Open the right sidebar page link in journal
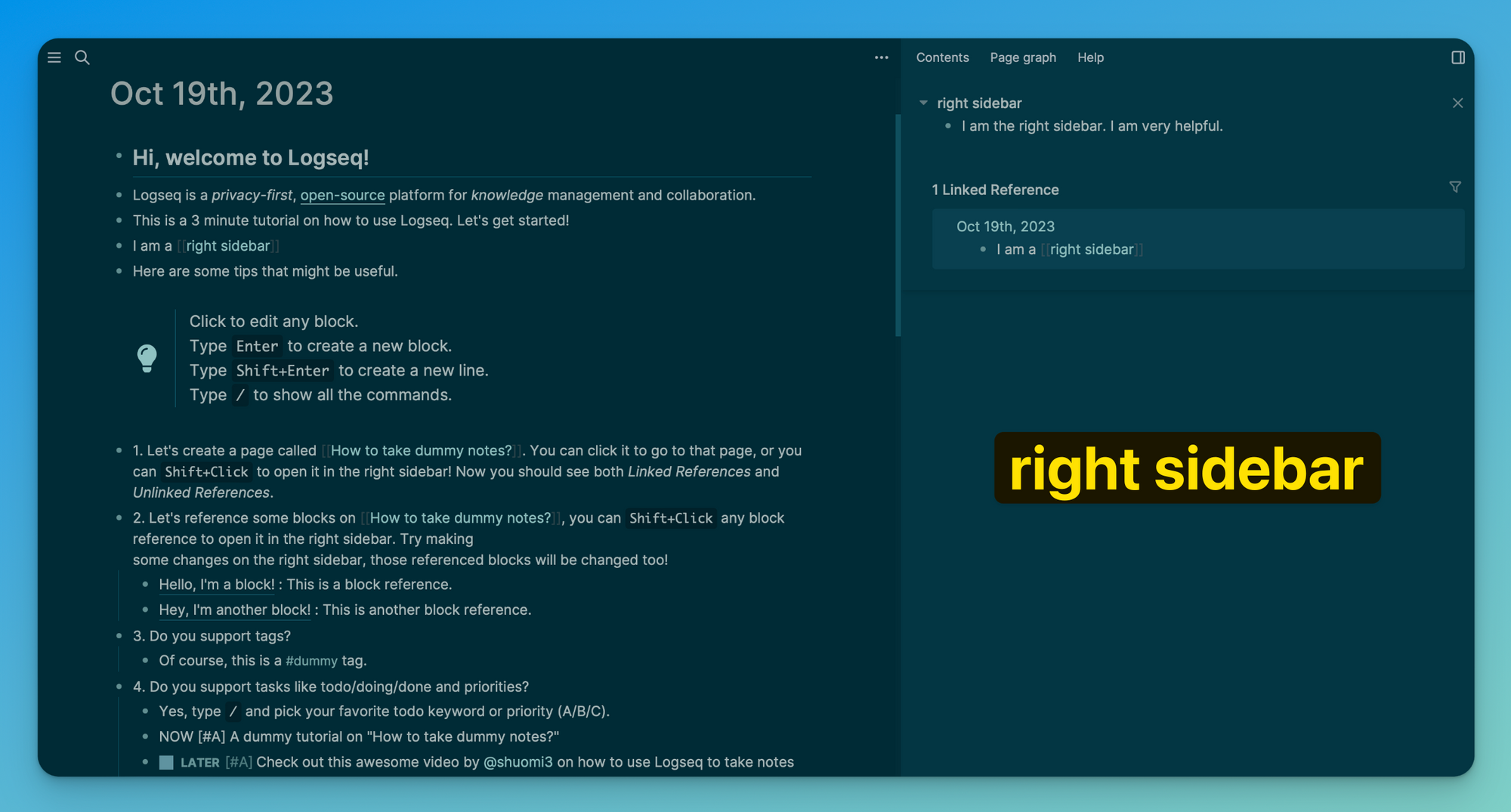Screen dimensions: 1511x812 [228, 245]
